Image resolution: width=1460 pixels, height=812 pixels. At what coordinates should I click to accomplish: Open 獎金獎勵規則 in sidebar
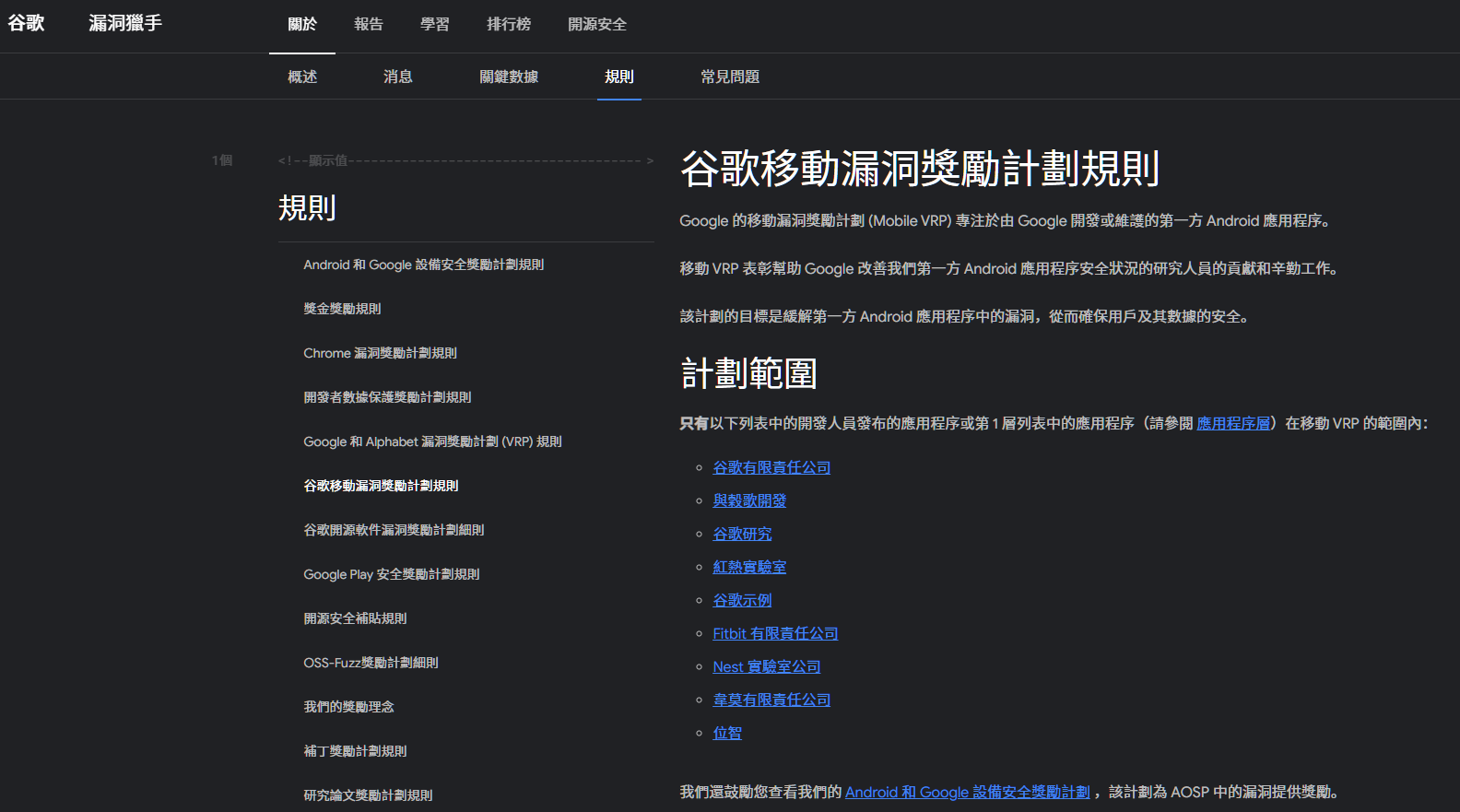click(x=342, y=309)
